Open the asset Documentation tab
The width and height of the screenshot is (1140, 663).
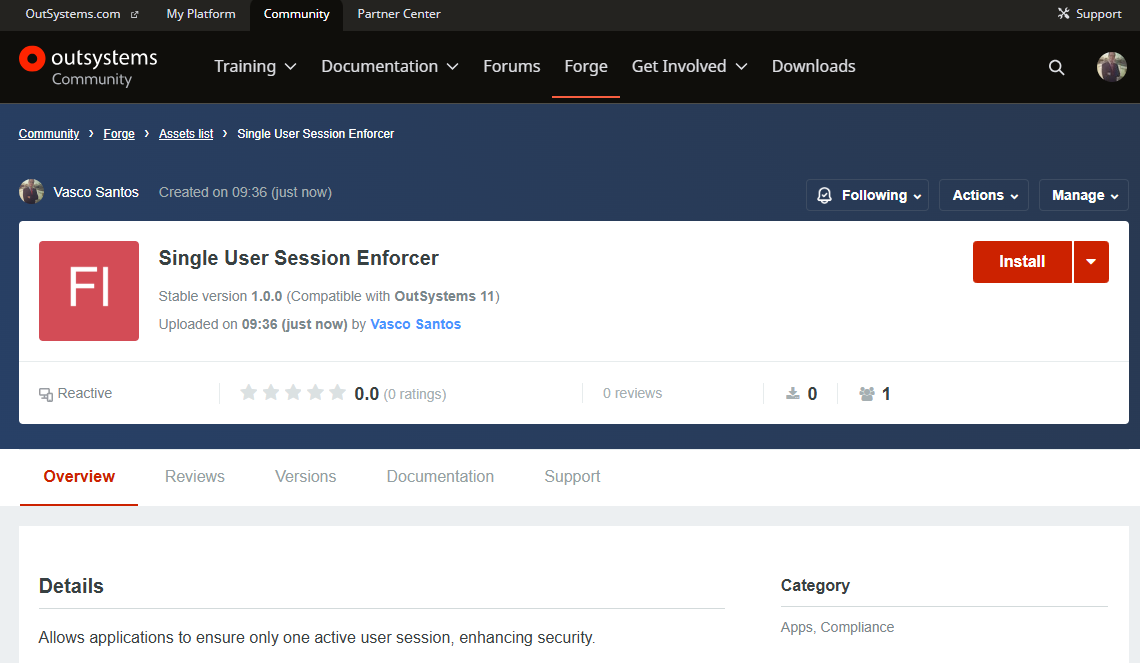(441, 477)
